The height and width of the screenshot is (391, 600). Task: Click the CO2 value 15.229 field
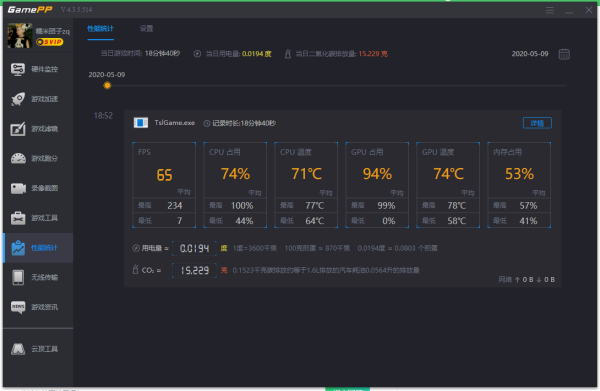point(194,270)
